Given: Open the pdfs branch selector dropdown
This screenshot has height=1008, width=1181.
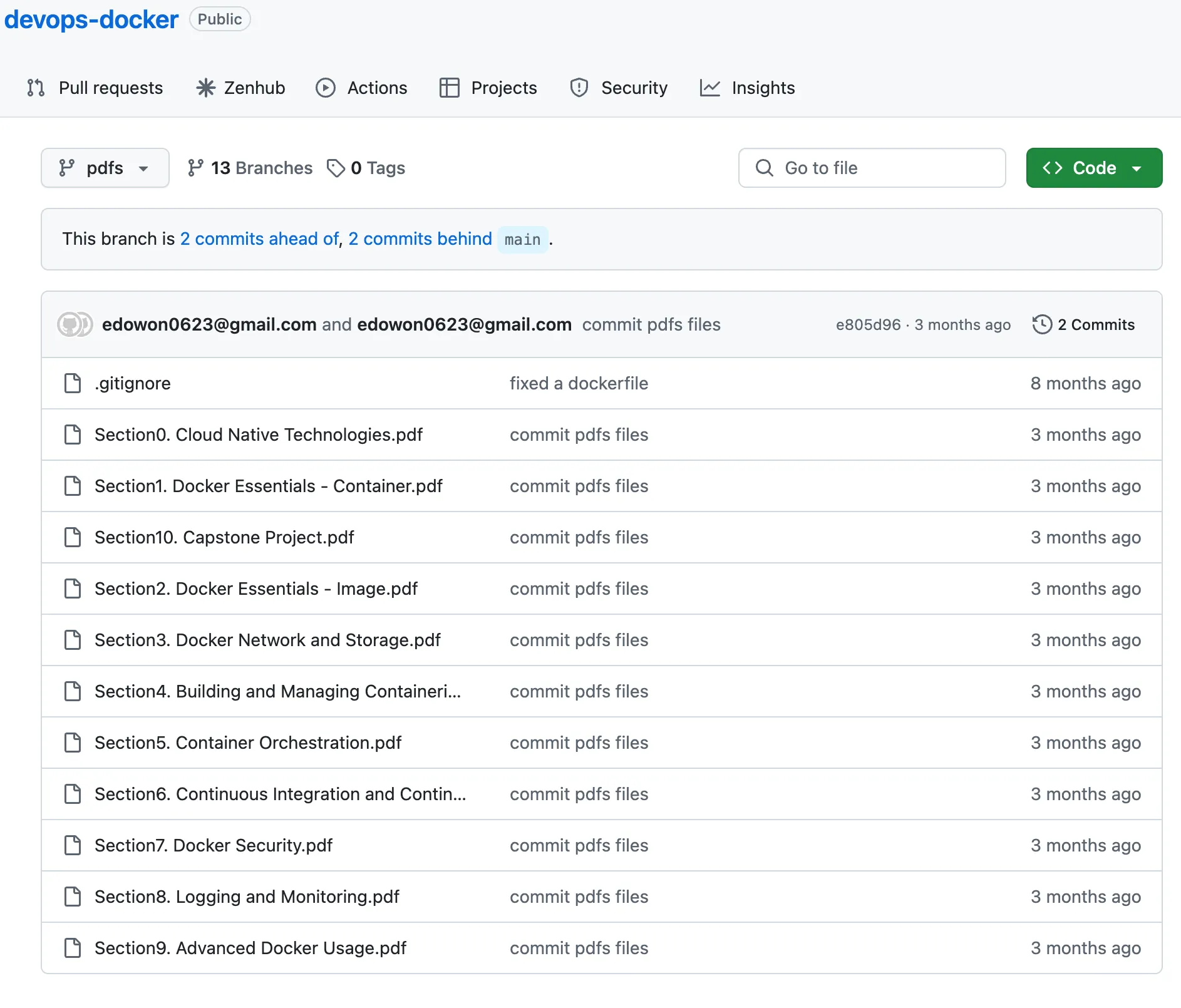Looking at the screenshot, I should pyautogui.click(x=105, y=168).
